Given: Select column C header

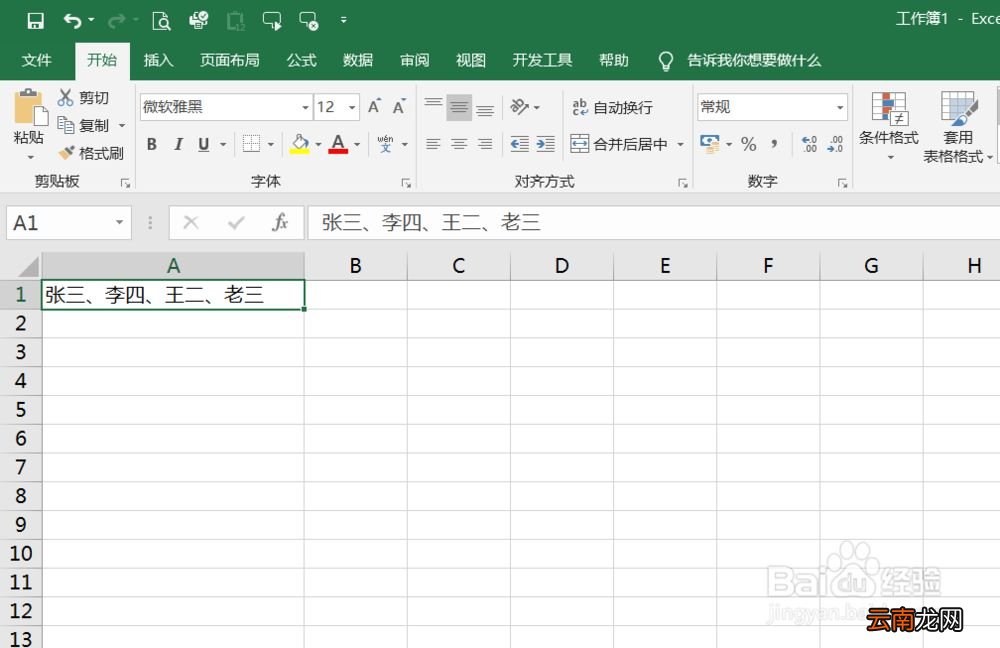Looking at the screenshot, I should [459, 266].
